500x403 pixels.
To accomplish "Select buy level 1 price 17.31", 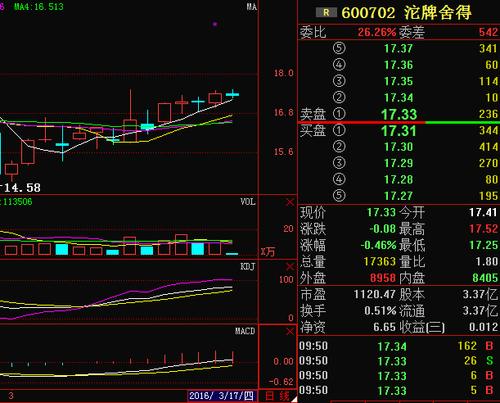I will [x=399, y=131].
